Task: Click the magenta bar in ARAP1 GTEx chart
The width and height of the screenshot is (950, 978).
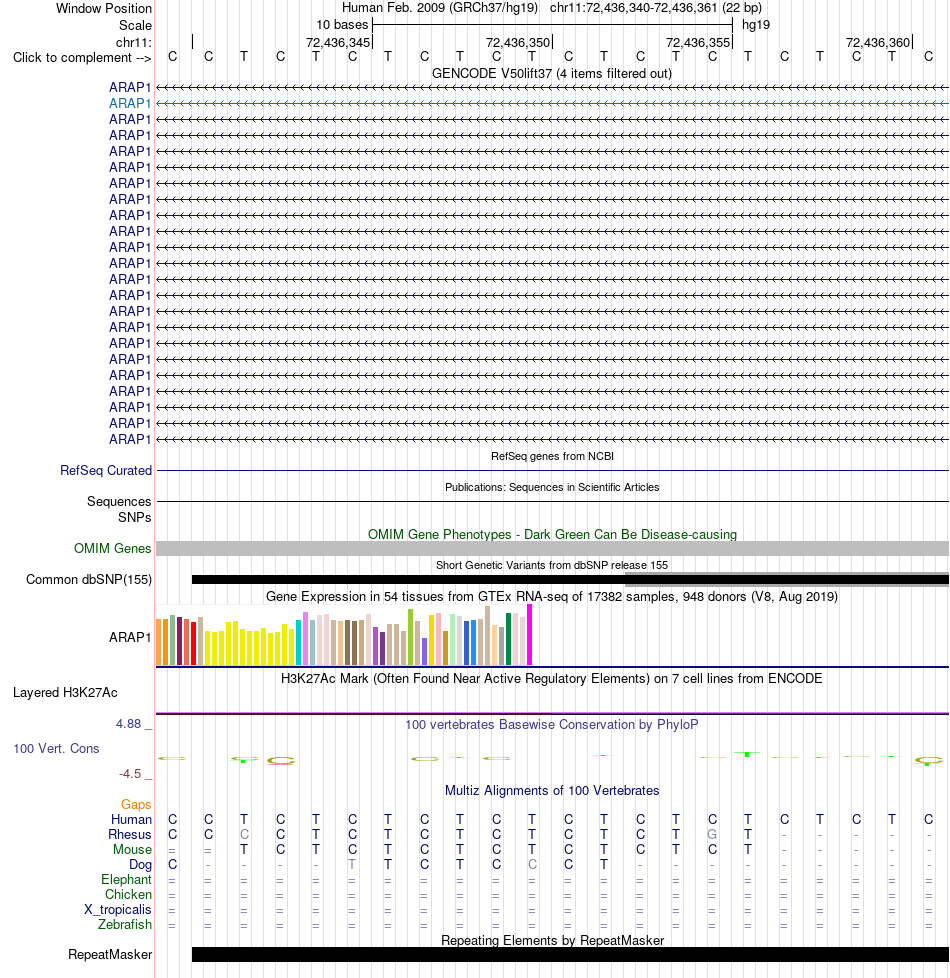Action: (530, 635)
